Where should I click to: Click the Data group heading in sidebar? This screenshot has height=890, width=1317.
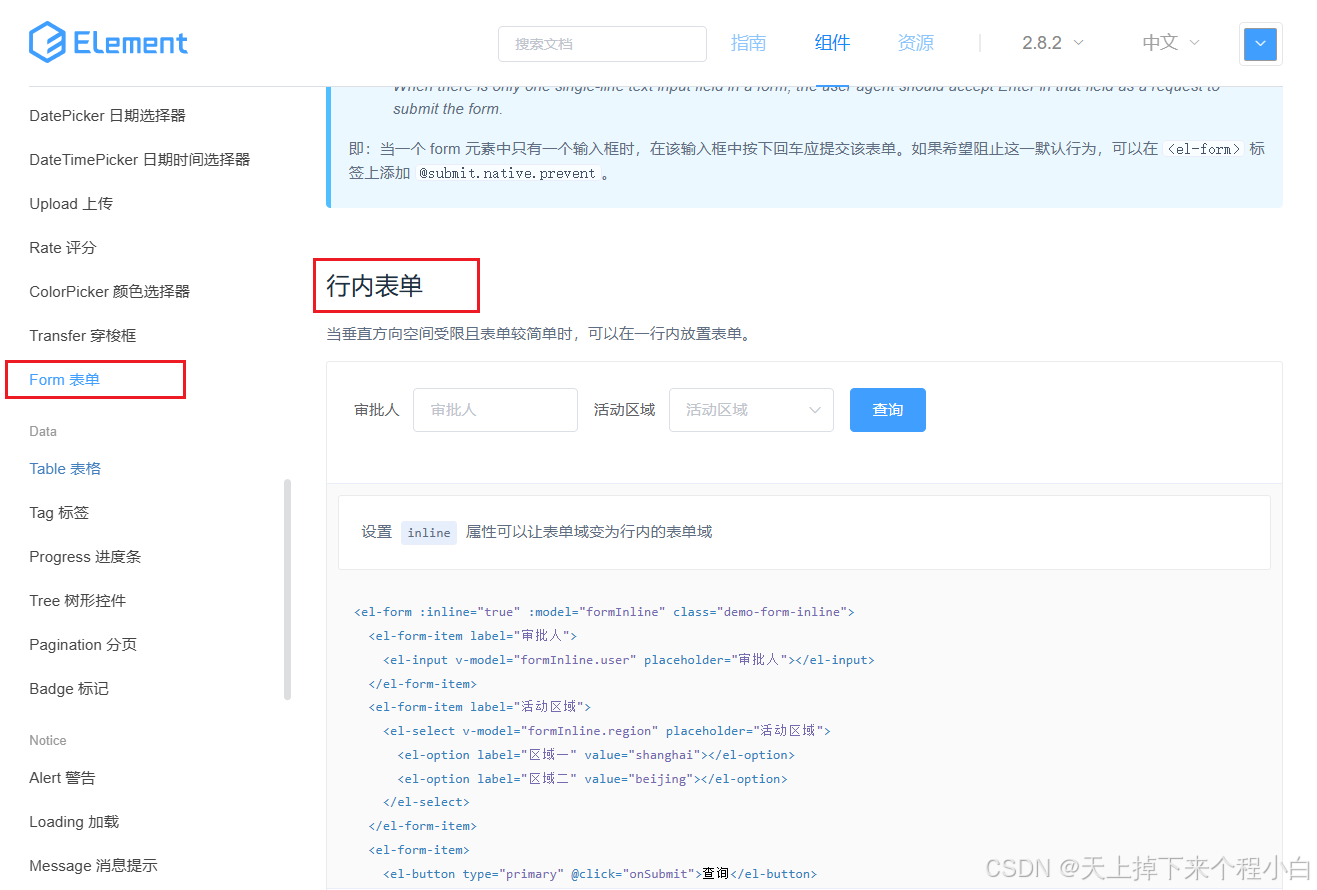tap(43, 432)
